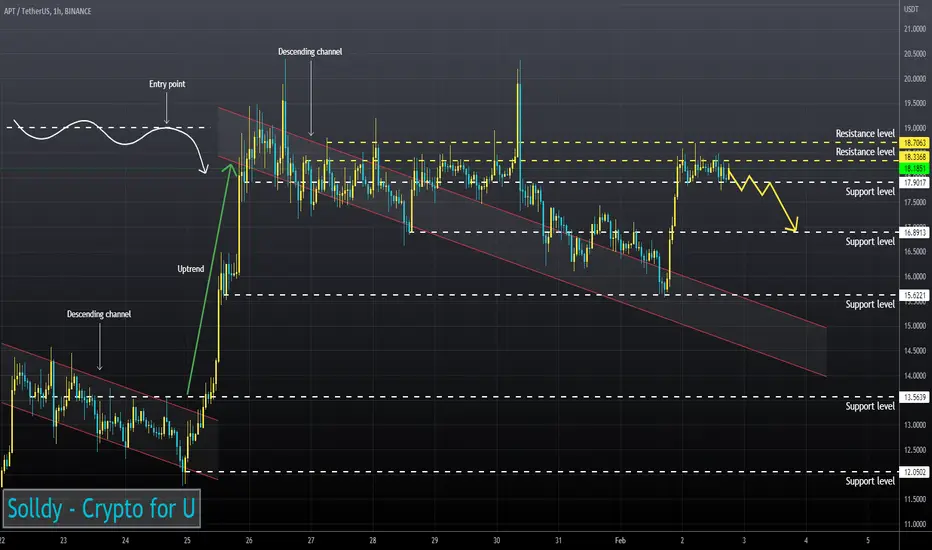Image resolution: width=932 pixels, height=550 pixels.
Task: Click the 13.0000 price axis tick
Action: click(915, 425)
